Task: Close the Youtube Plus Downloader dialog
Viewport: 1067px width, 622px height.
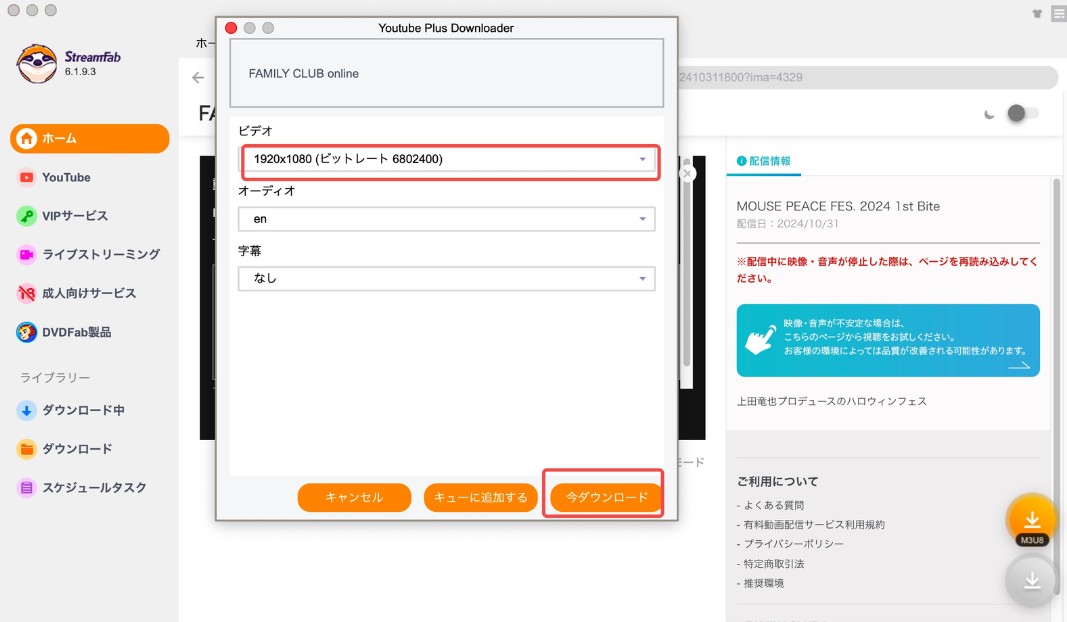Action: coord(231,28)
